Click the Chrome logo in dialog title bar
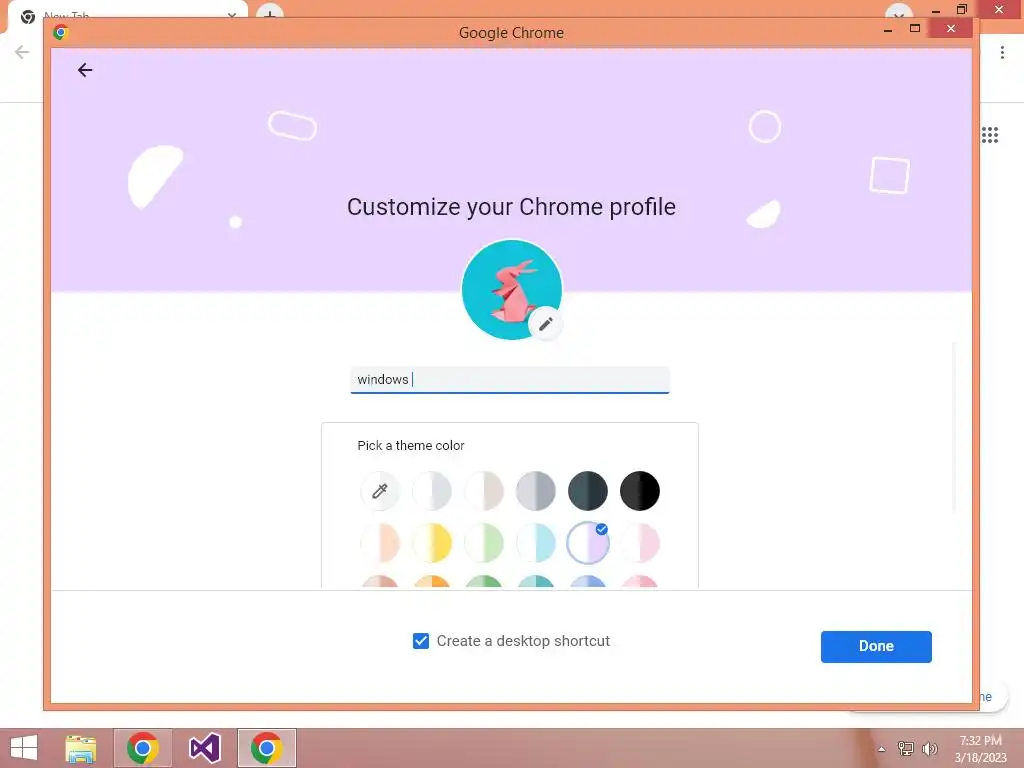 61,32
